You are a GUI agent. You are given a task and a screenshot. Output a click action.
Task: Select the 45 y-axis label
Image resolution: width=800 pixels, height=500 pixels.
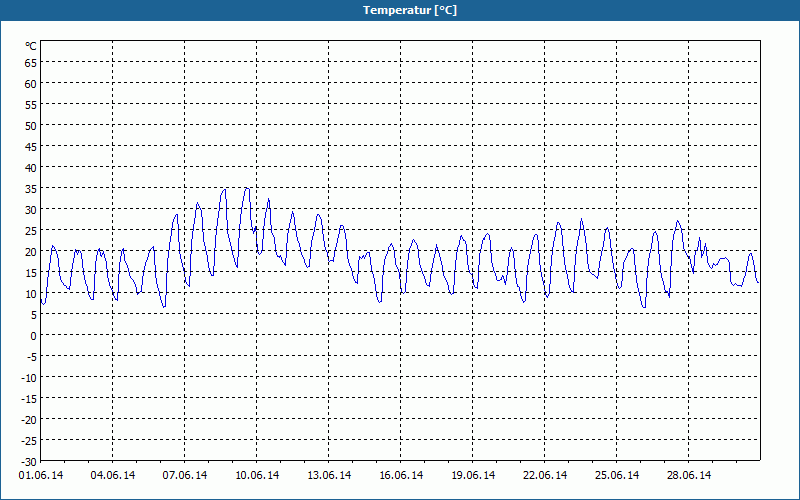pos(31,146)
